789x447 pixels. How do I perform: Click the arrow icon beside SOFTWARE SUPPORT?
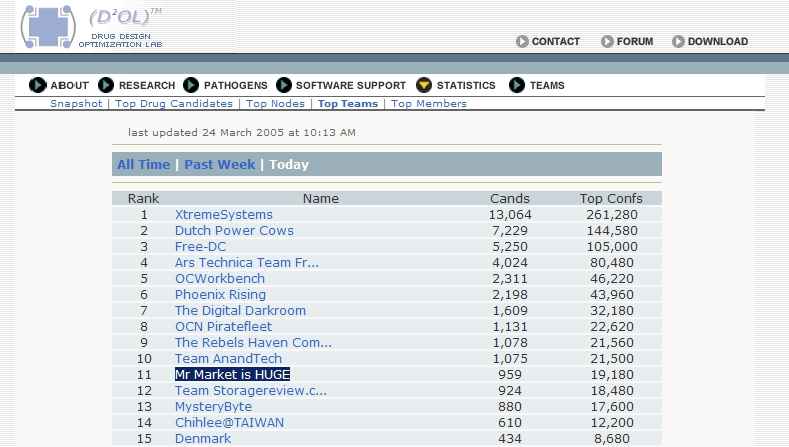284,85
